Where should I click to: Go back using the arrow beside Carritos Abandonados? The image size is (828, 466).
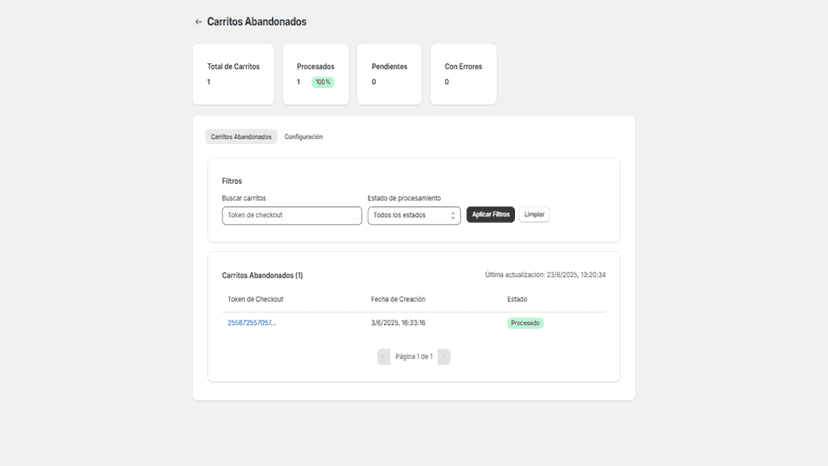199,22
